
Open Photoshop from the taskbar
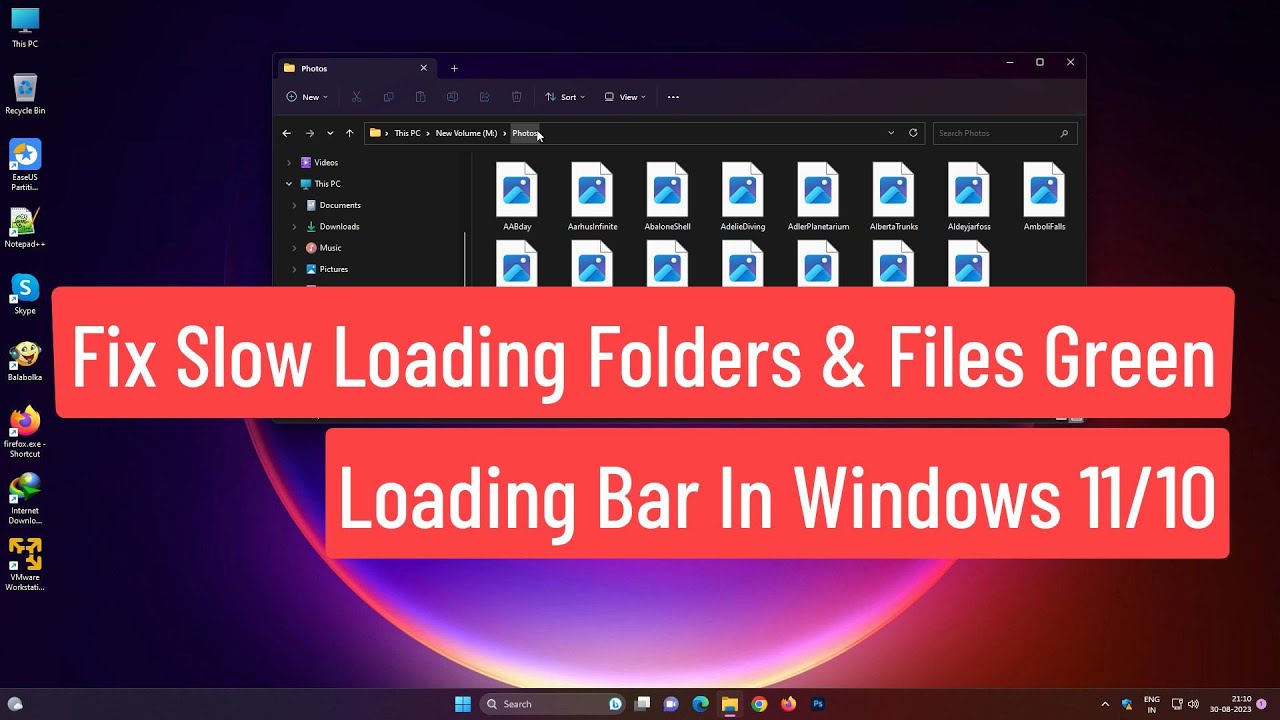[x=818, y=704]
